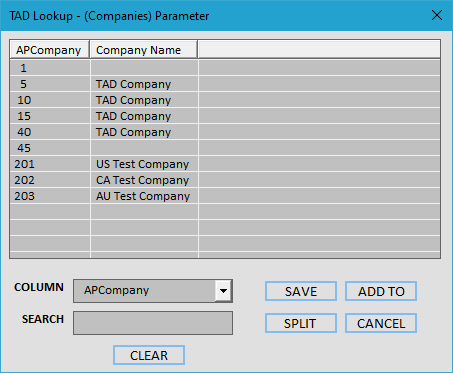Select TAD Company name in row 5
Image resolution: width=453 pixels, height=373 pixels.
tap(144, 84)
